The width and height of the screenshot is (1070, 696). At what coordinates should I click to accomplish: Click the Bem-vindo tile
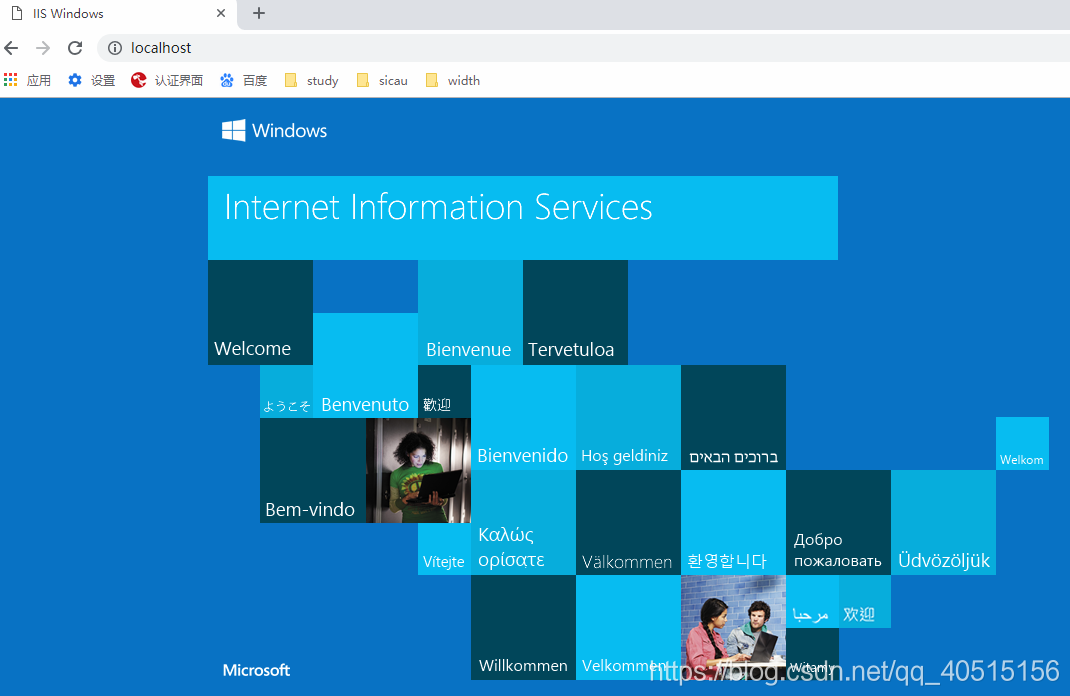point(313,471)
